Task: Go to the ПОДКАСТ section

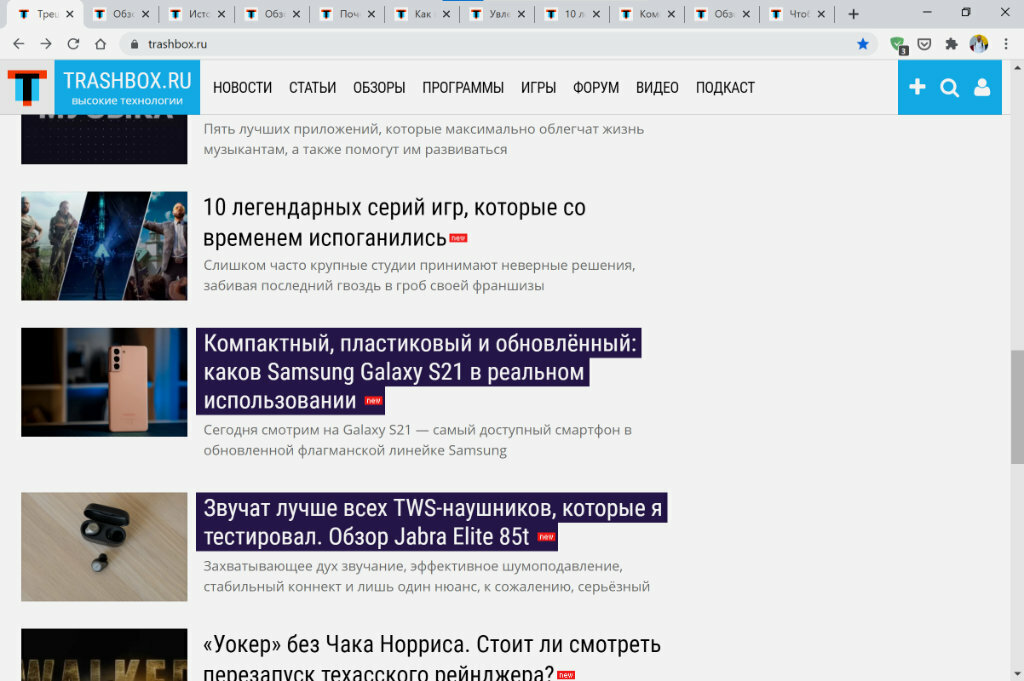Action: pos(725,87)
